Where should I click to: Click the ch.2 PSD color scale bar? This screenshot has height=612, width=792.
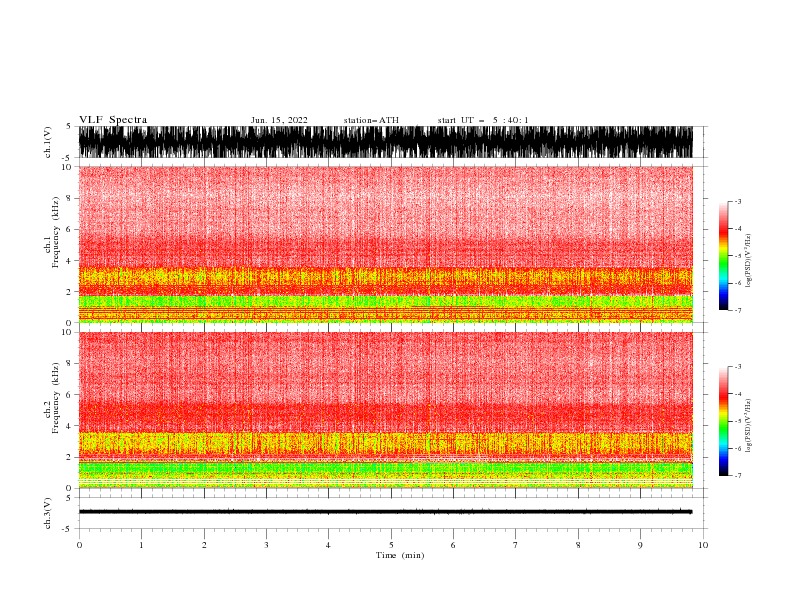click(723, 421)
